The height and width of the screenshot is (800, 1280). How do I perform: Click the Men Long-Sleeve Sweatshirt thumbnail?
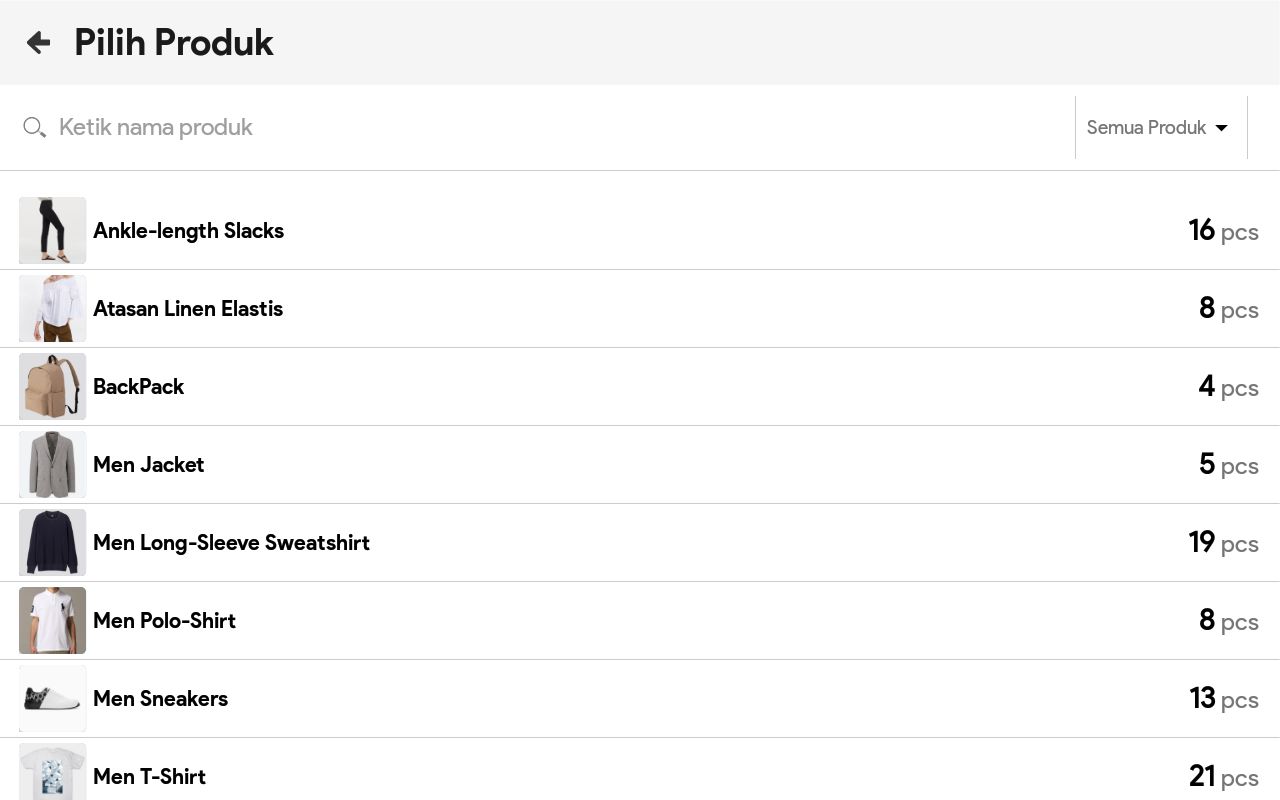point(52,542)
